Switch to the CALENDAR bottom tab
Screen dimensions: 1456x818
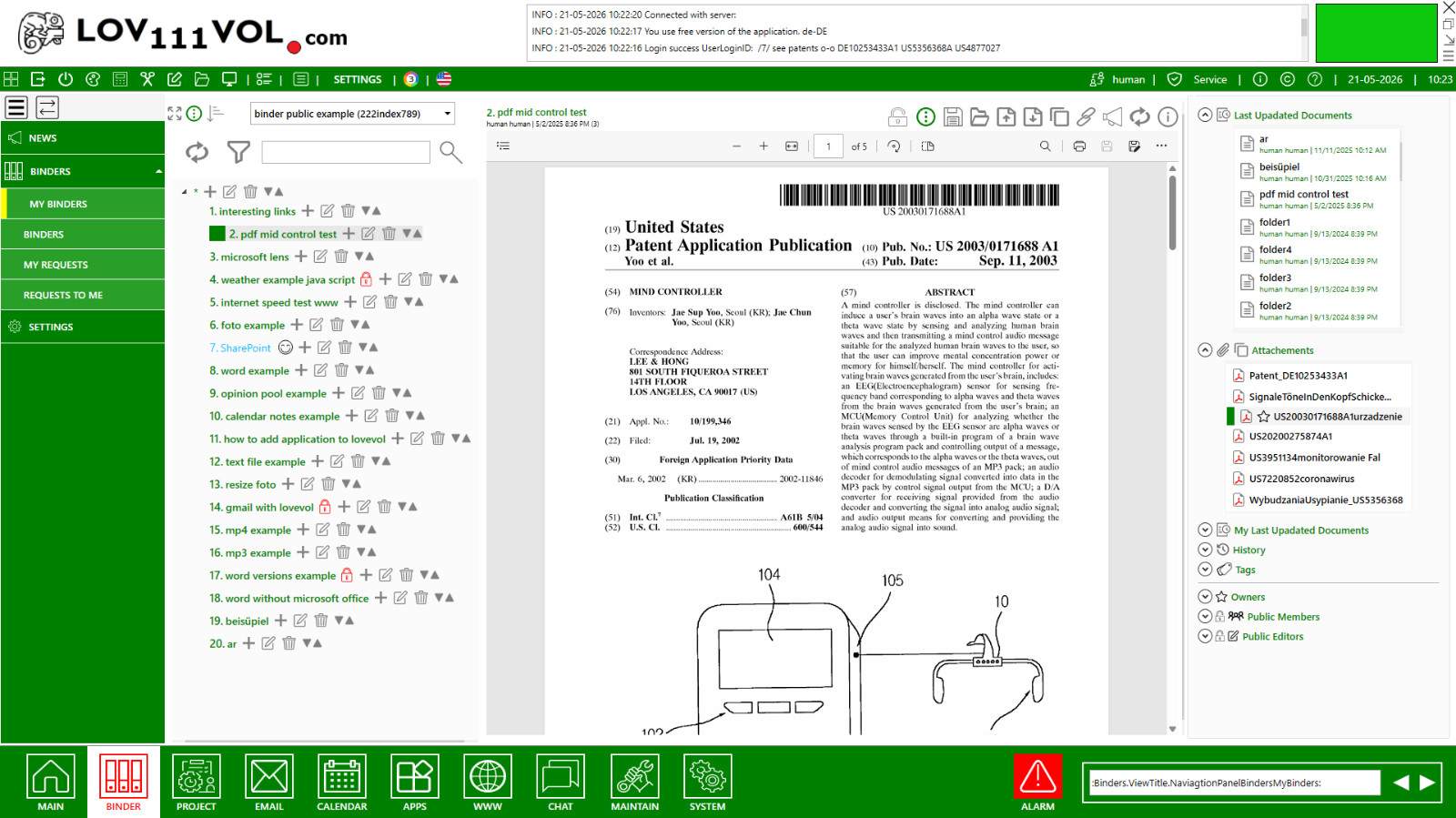342,783
